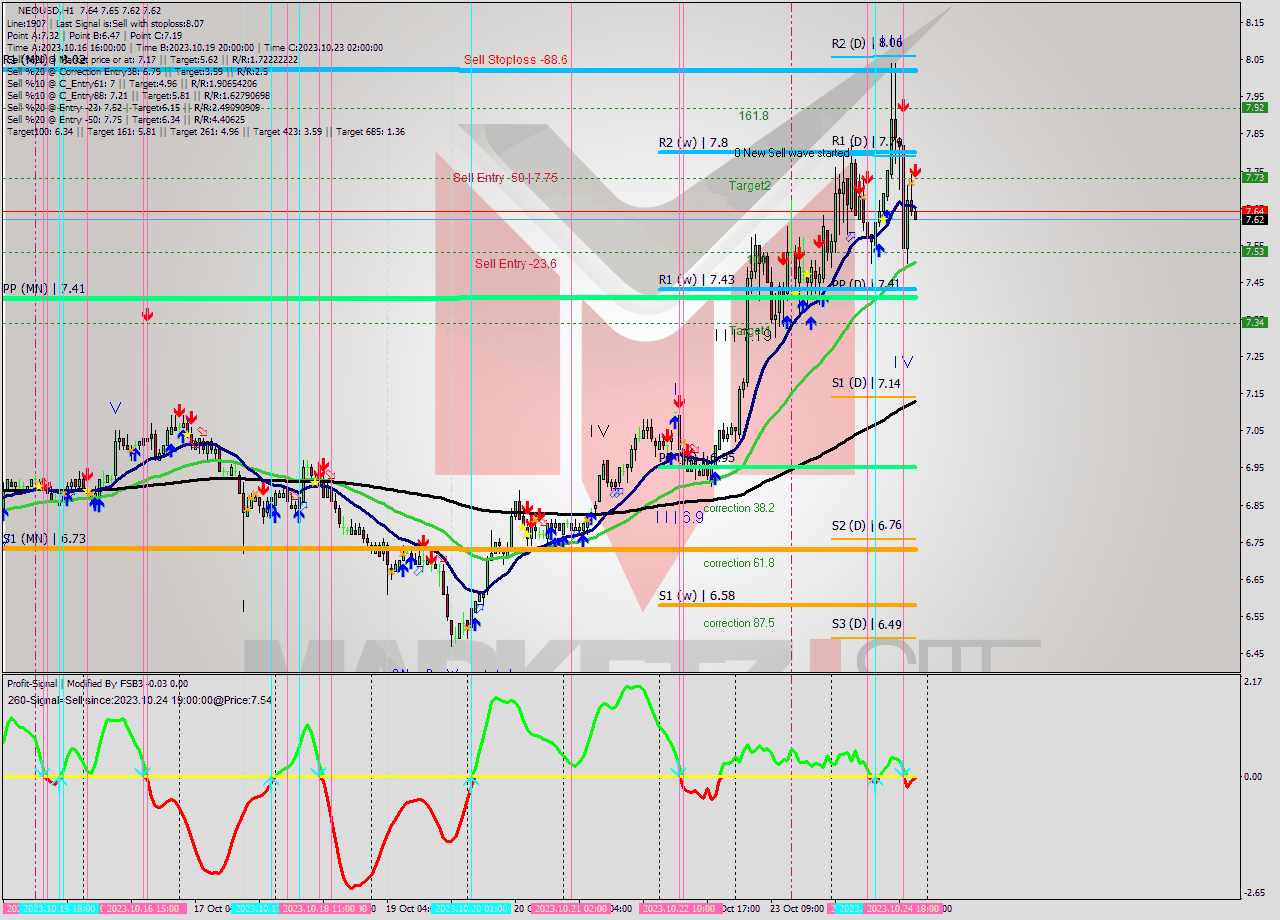Click the 'correction 61.8' label

pos(738,563)
